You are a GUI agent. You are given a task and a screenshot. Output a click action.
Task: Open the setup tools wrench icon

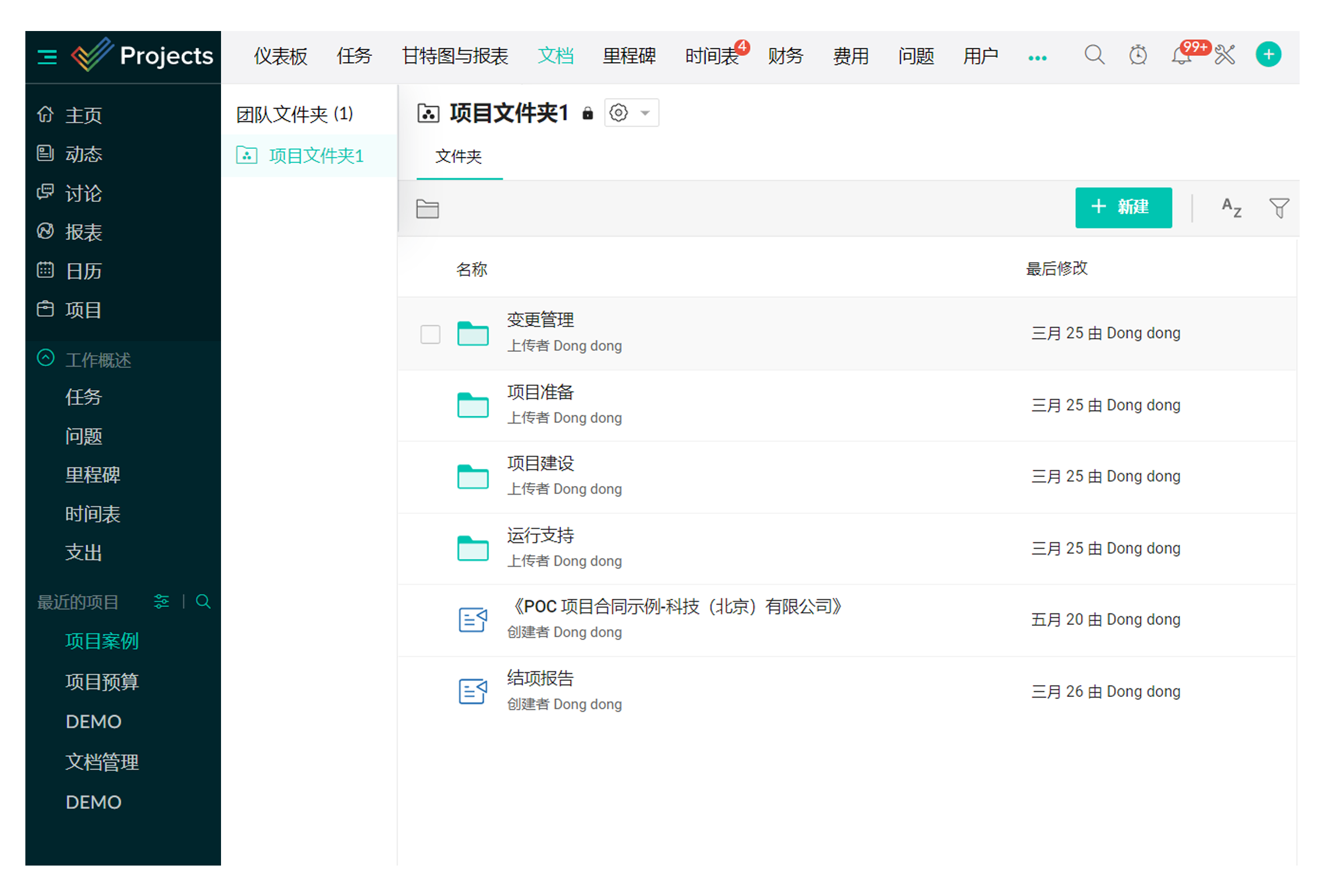[x=1224, y=55]
